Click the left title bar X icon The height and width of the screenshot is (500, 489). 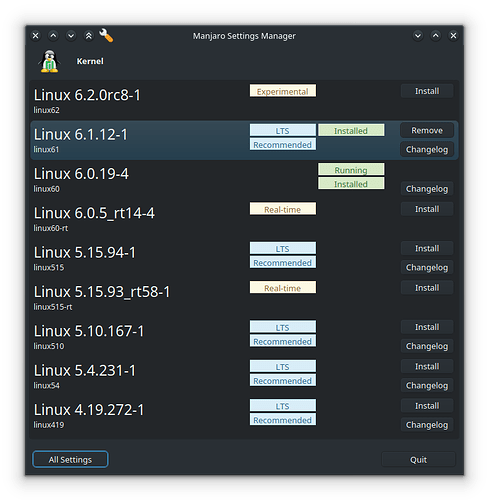36,35
